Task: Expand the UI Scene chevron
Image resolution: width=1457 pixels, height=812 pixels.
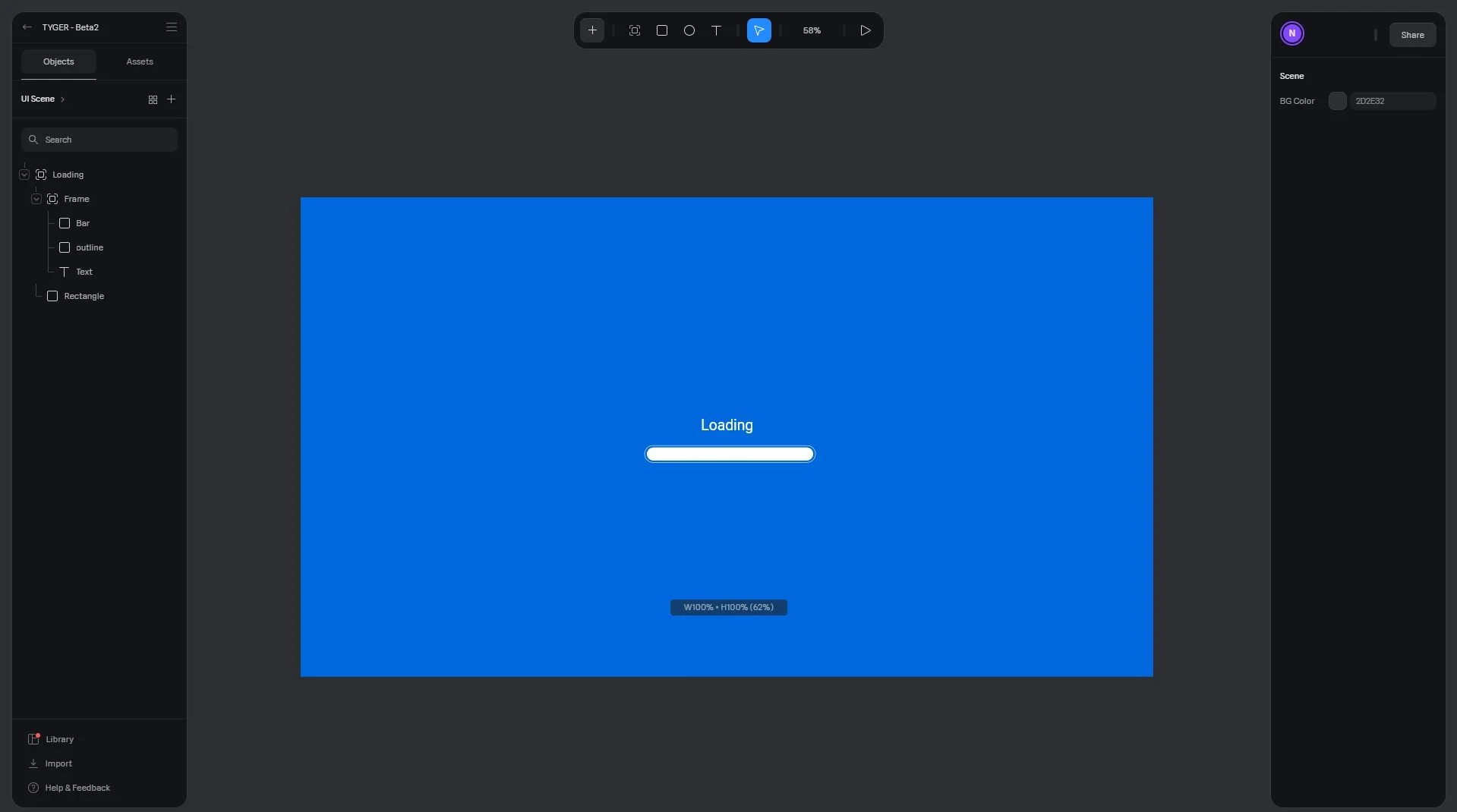Action: pos(62,99)
